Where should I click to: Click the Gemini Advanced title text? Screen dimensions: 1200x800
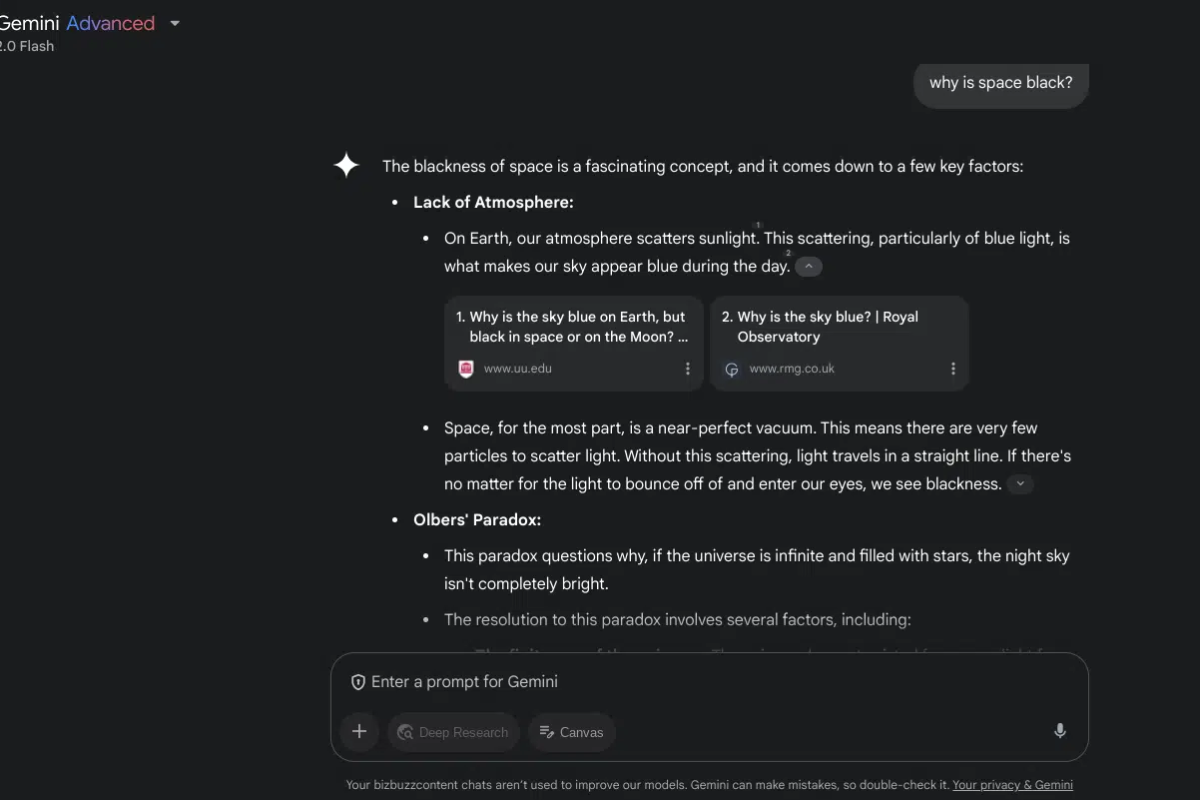coord(78,23)
